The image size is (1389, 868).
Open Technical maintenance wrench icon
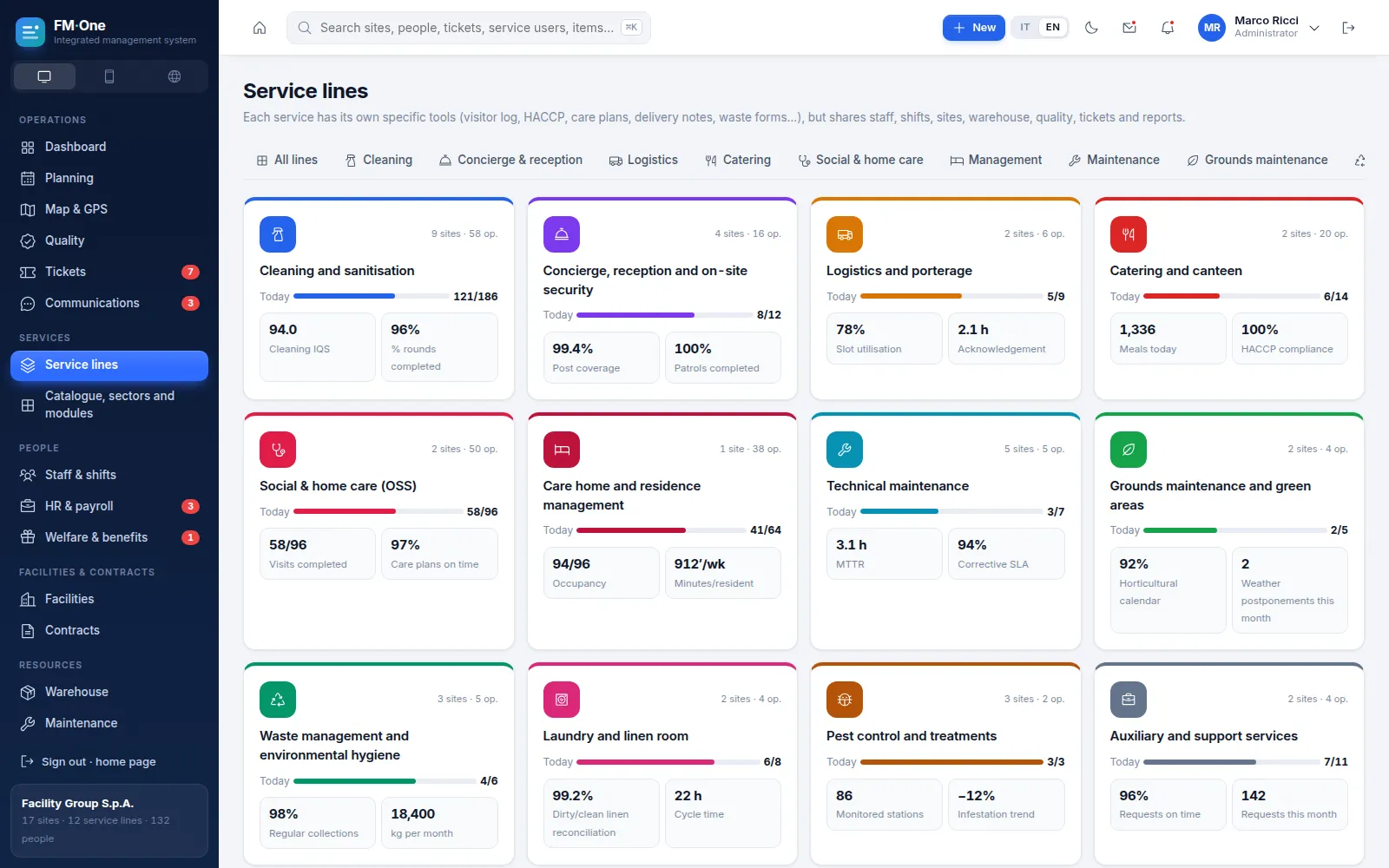coord(845,450)
